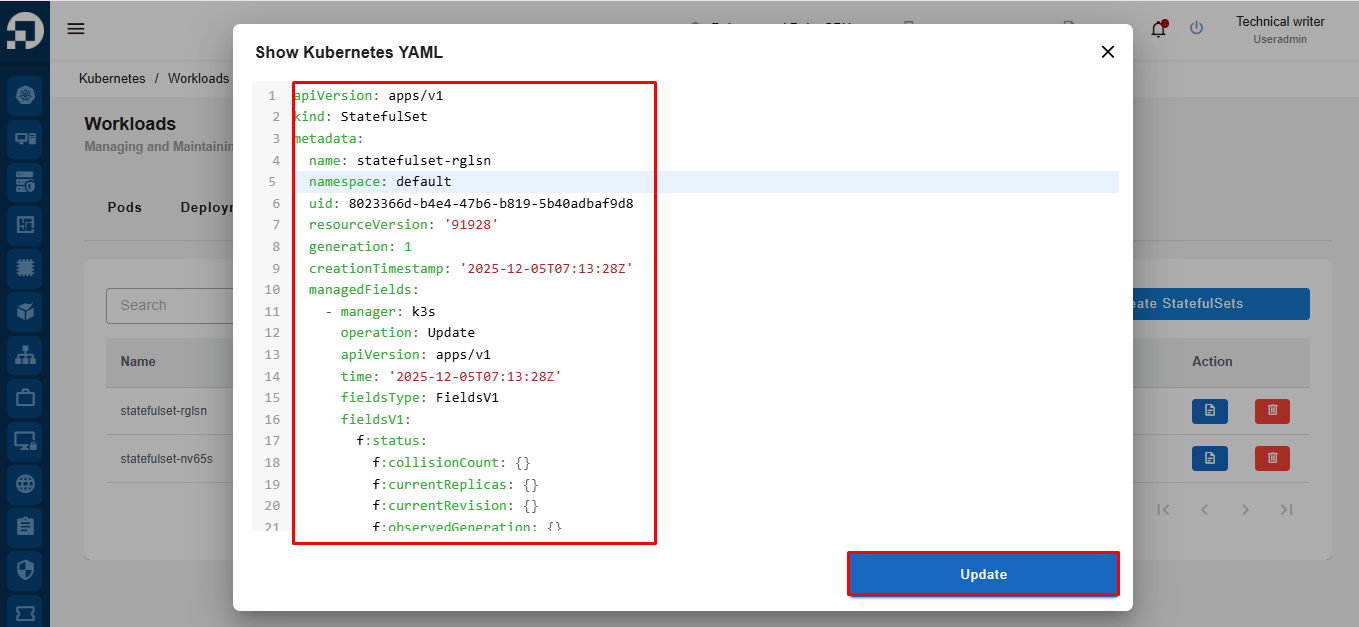View YAML for statefulset-nv65s

[x=1209, y=458]
